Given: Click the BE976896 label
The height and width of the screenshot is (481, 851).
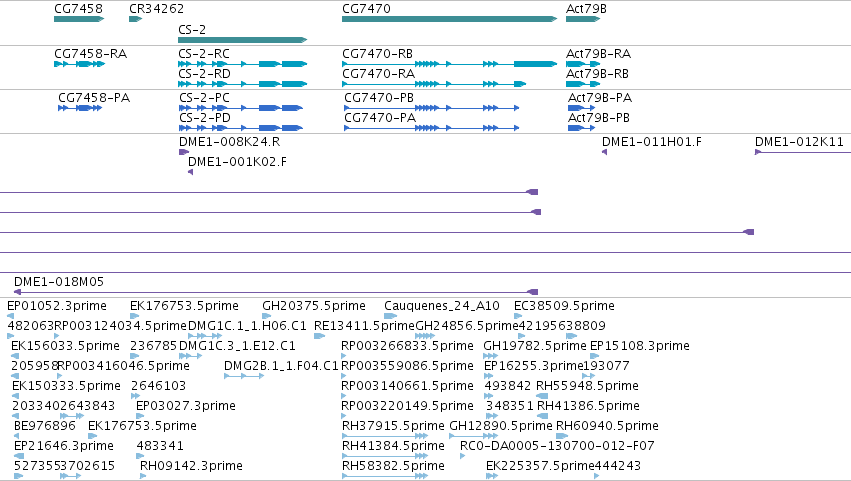Looking at the screenshot, I should (45, 426).
